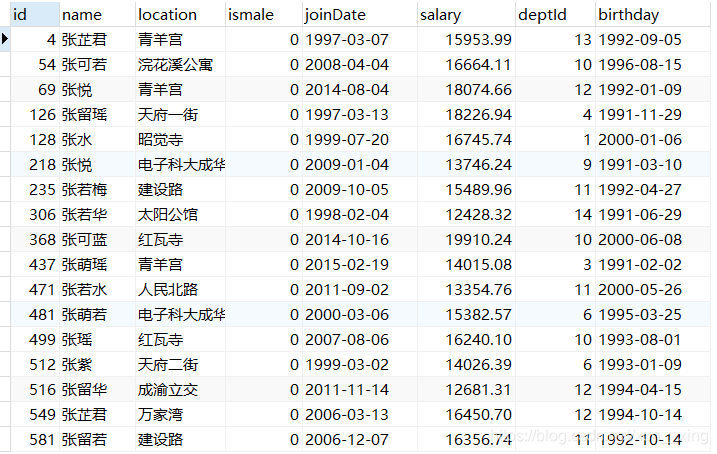
Task: Select location 天府二街
Action: [x=180, y=365]
